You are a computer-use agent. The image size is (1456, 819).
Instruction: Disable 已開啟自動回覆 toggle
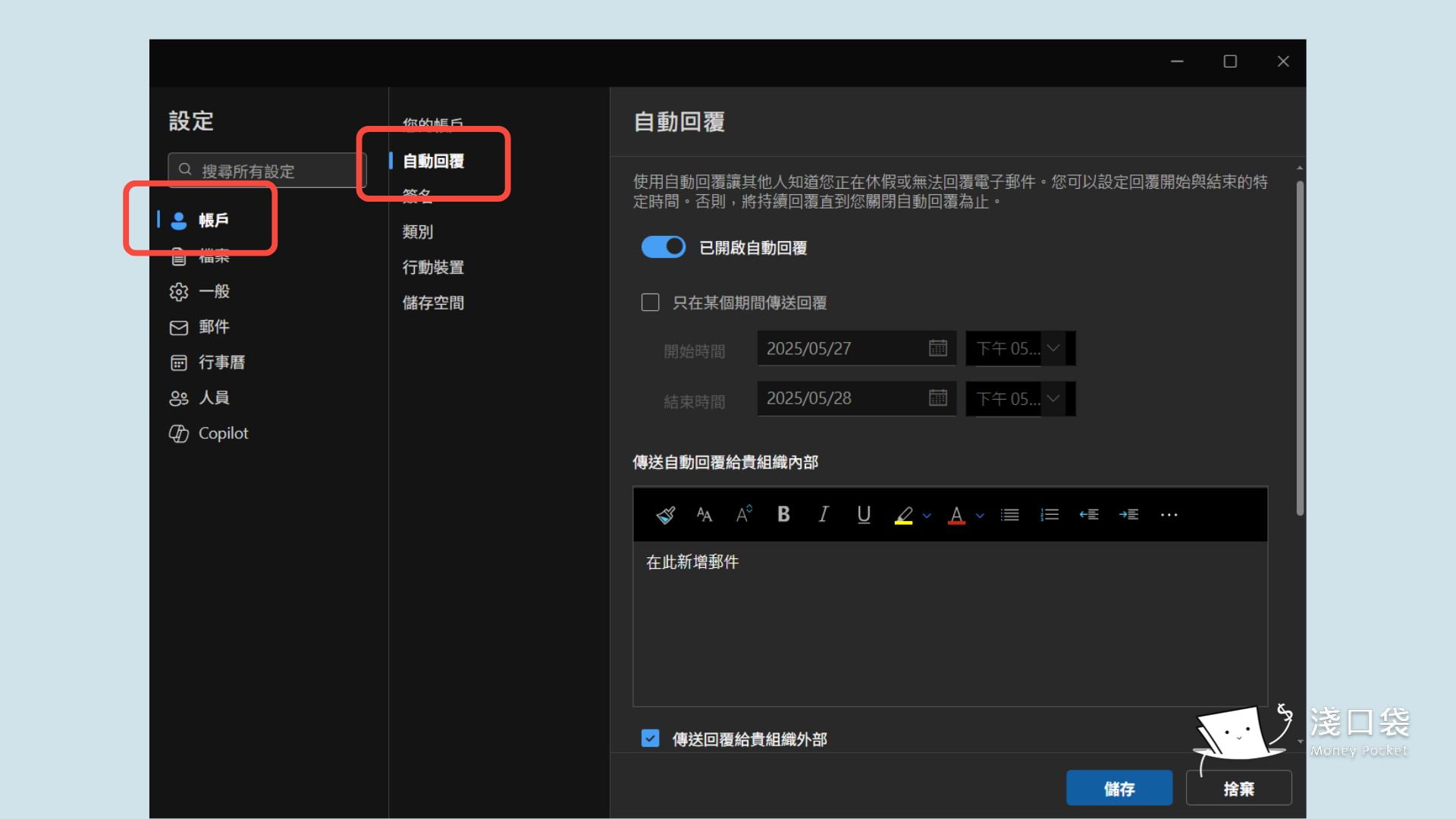click(x=664, y=246)
